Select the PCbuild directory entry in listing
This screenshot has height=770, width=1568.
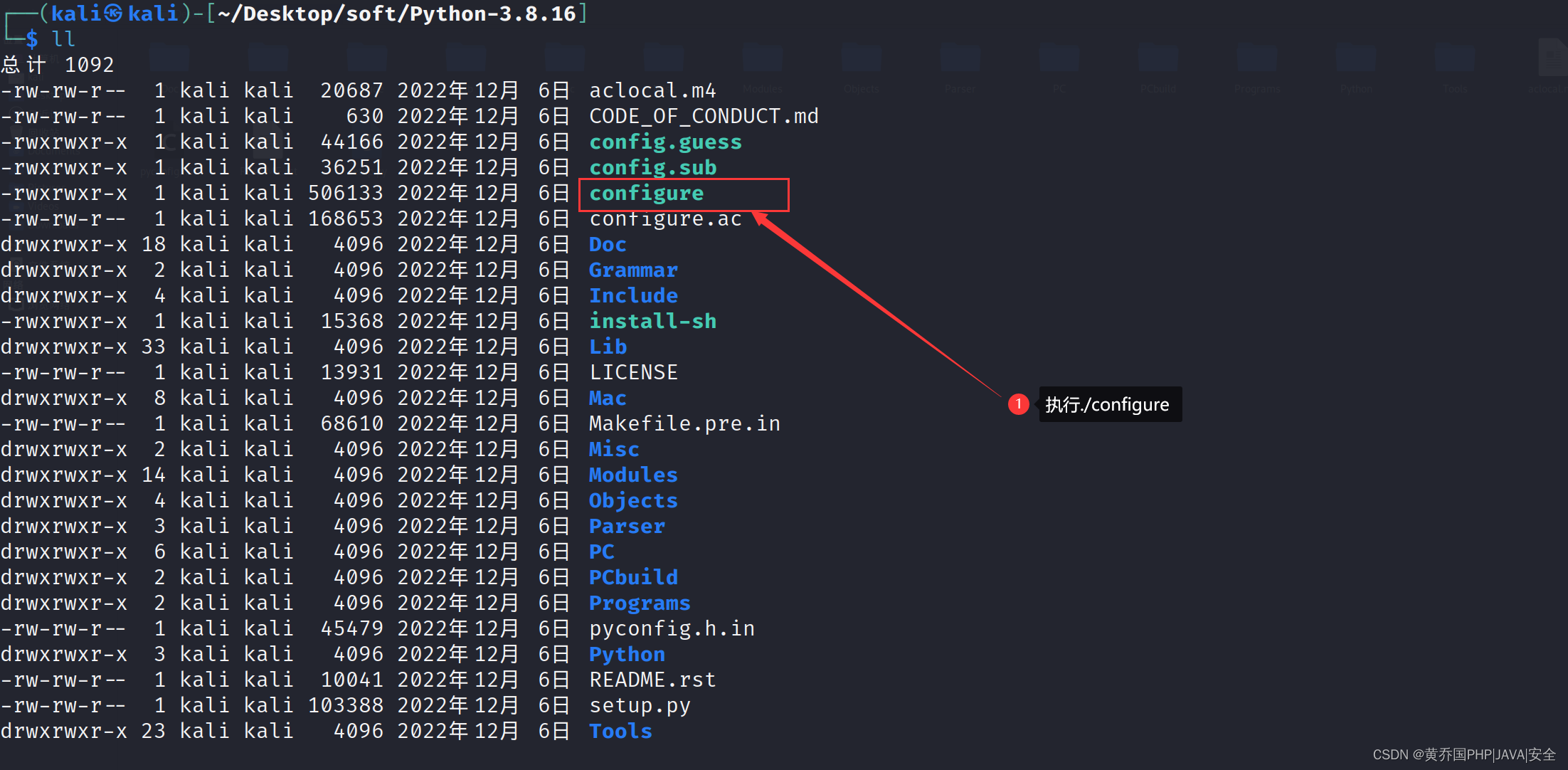[x=633, y=578]
